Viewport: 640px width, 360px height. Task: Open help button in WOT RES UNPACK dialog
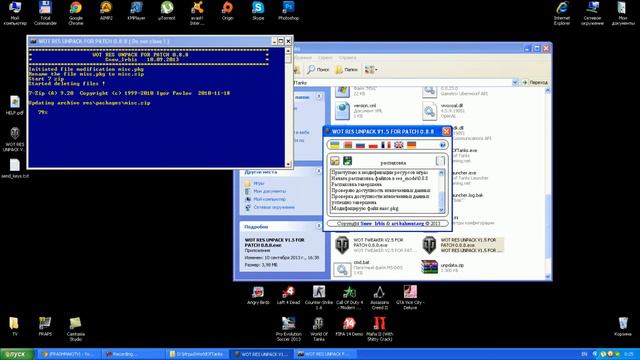point(442,145)
